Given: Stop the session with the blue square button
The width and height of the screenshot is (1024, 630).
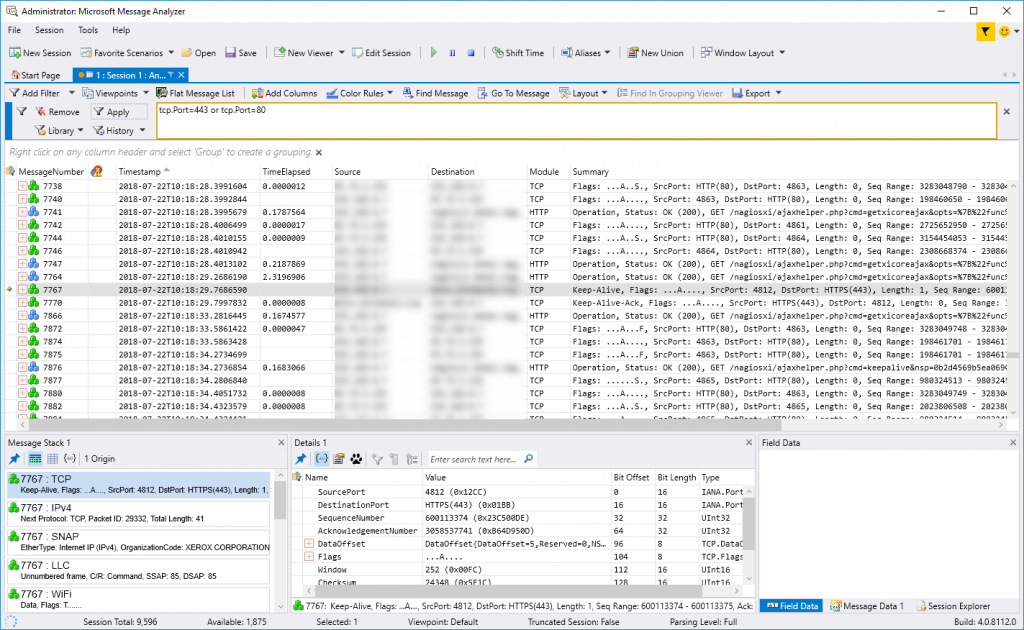Looking at the screenshot, I should pos(471,53).
